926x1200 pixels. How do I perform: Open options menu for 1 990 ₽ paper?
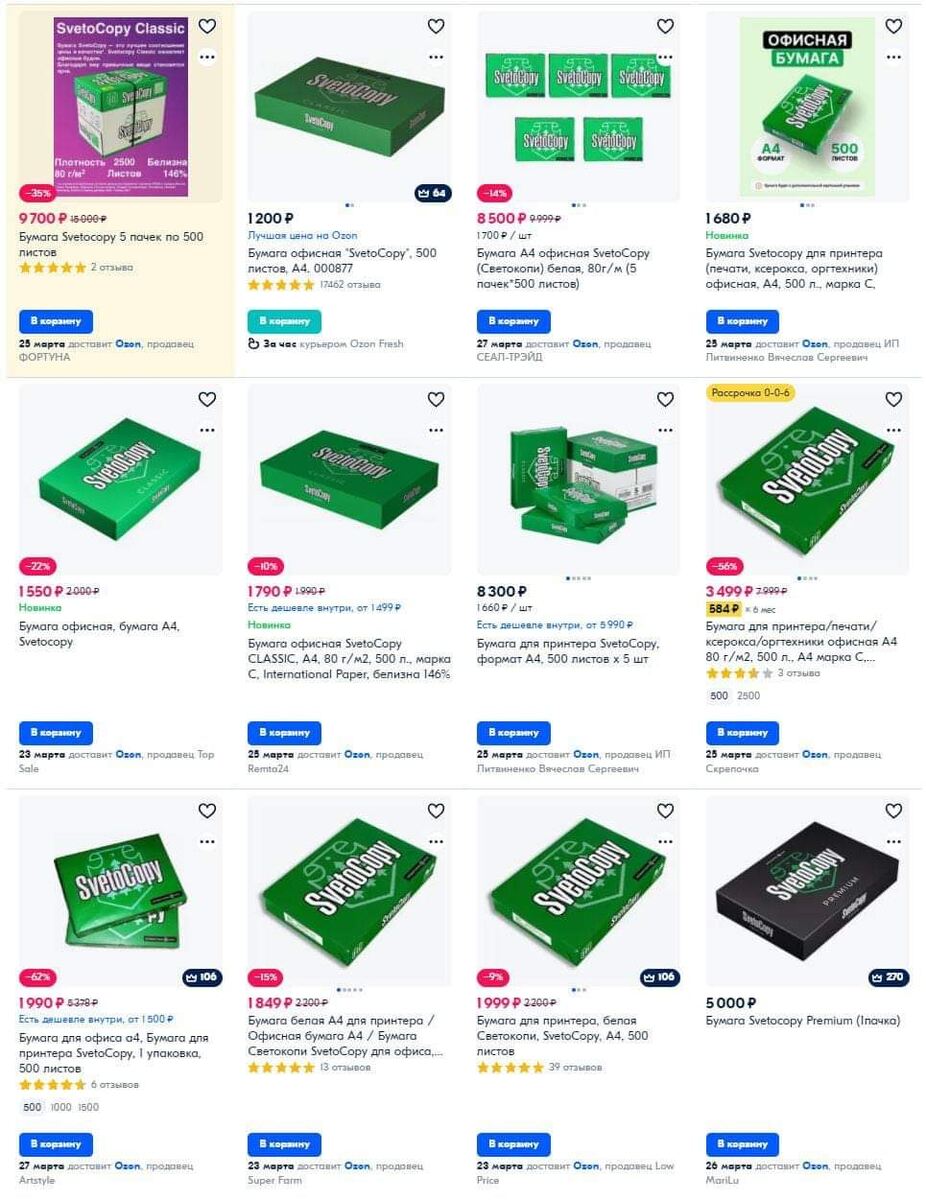pyautogui.click(x=207, y=842)
